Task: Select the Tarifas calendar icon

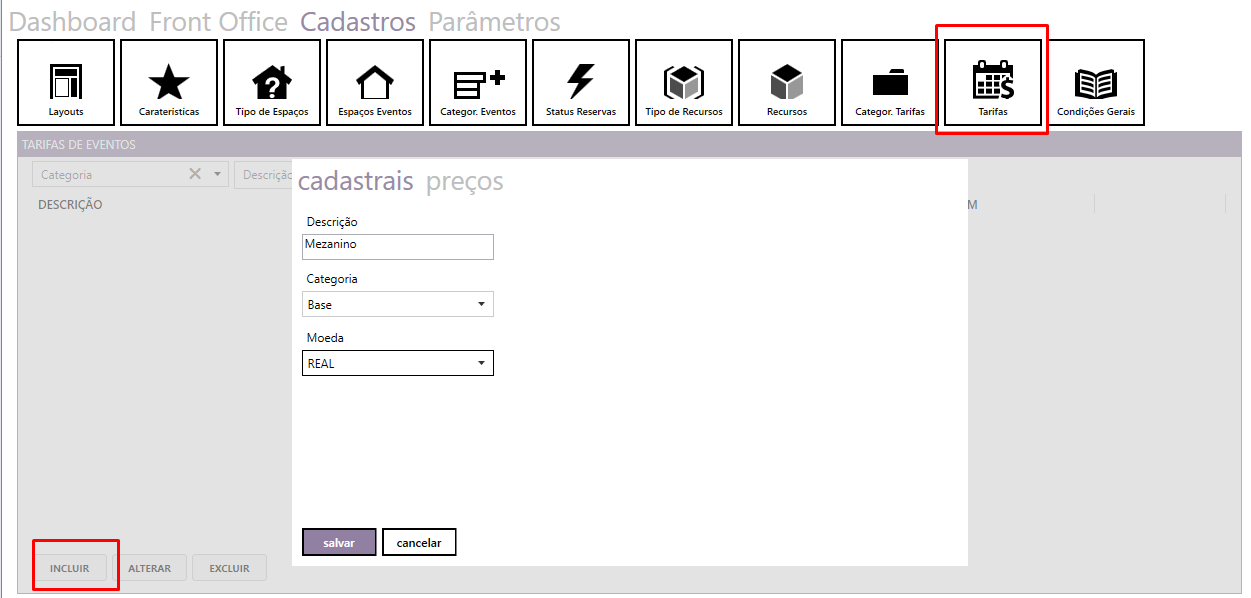Action: (993, 83)
